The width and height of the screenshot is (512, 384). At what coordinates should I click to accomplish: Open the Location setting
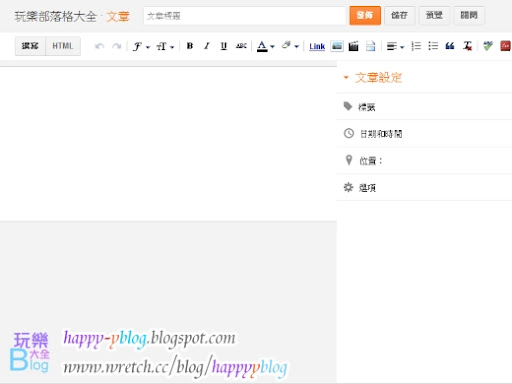[x=424, y=161]
